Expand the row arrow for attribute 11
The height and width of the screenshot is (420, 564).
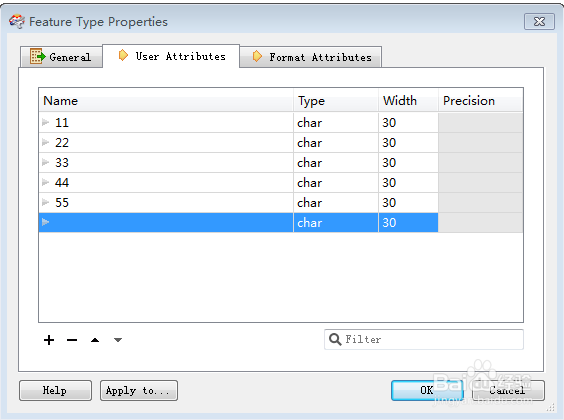45,122
